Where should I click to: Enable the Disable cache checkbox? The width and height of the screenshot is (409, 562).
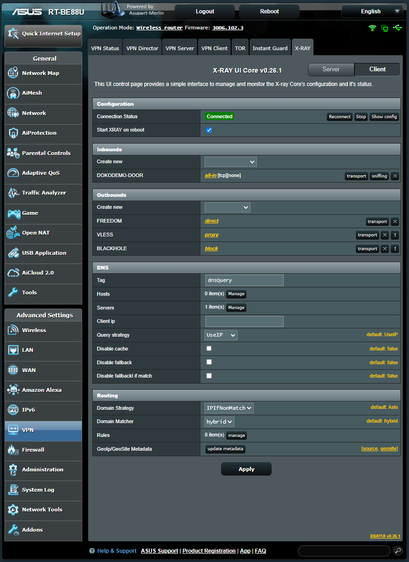tap(209, 348)
